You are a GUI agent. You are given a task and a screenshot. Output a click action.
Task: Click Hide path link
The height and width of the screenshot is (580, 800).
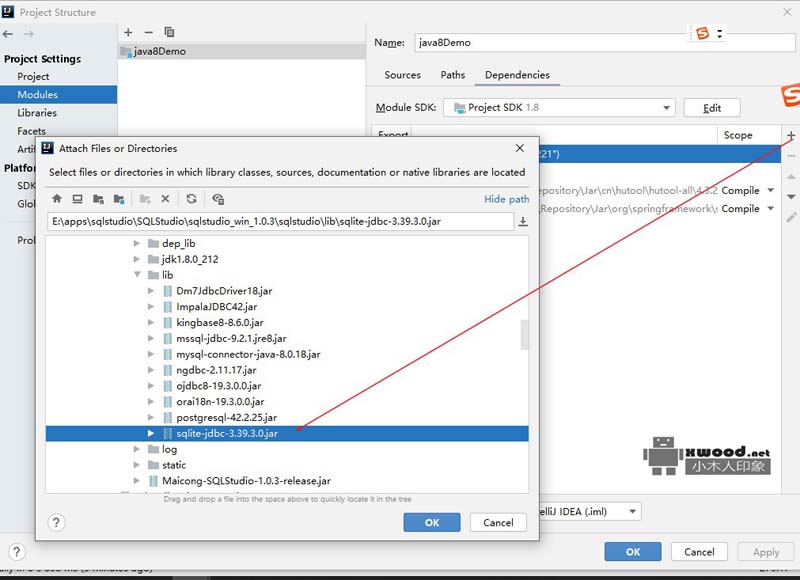[x=507, y=199]
